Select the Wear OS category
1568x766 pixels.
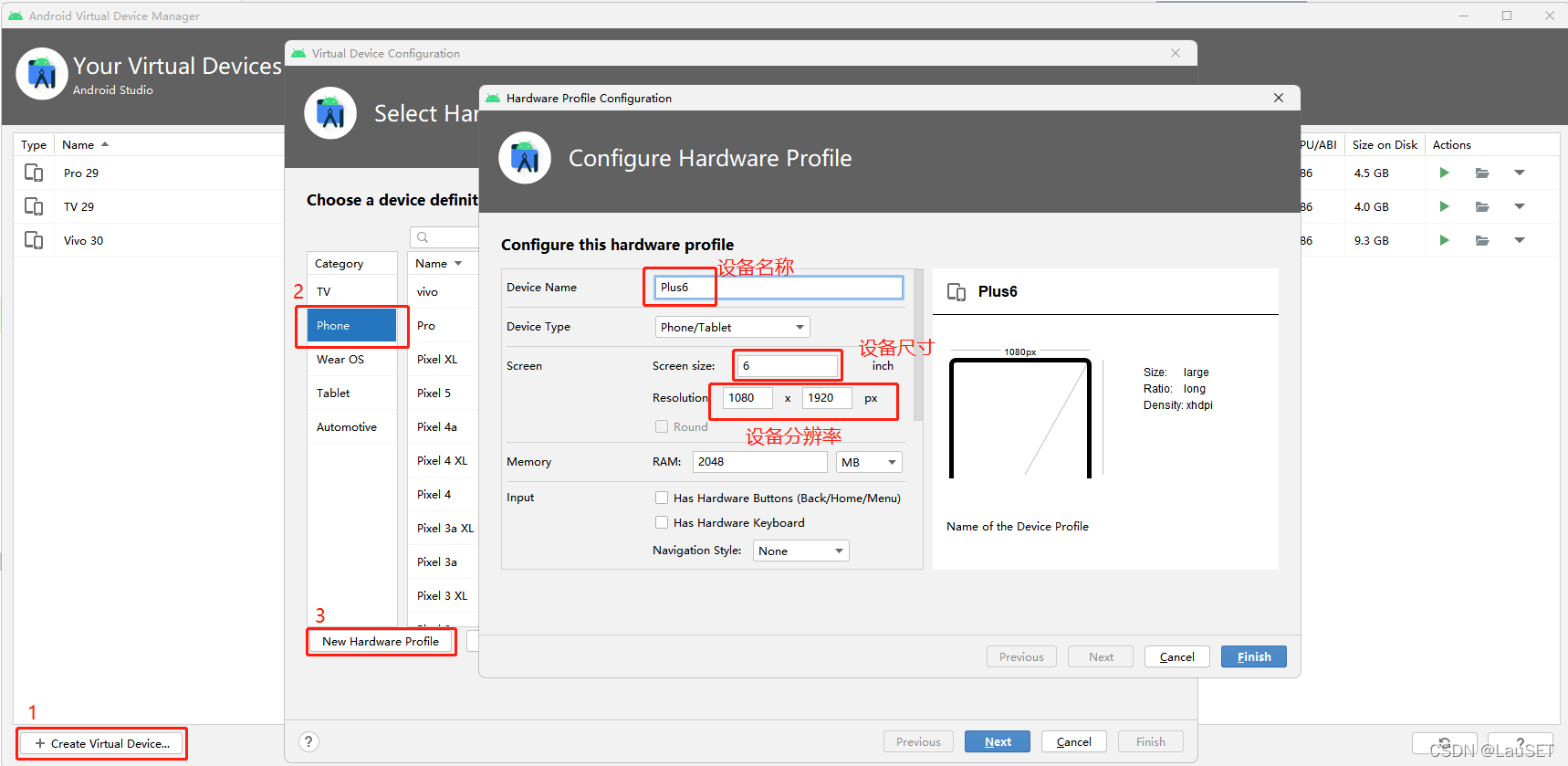pyautogui.click(x=351, y=359)
